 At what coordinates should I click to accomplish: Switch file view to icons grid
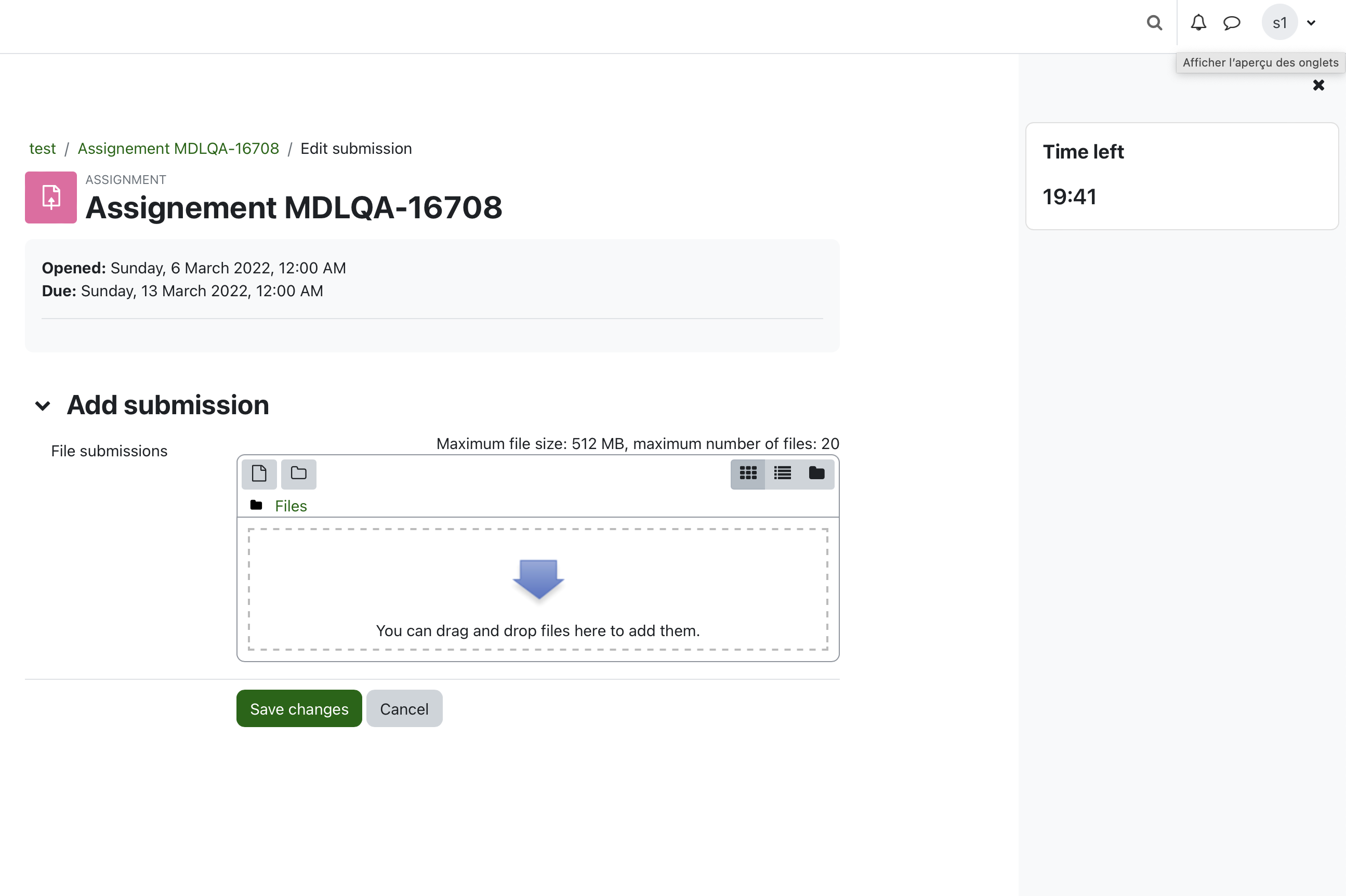(748, 473)
